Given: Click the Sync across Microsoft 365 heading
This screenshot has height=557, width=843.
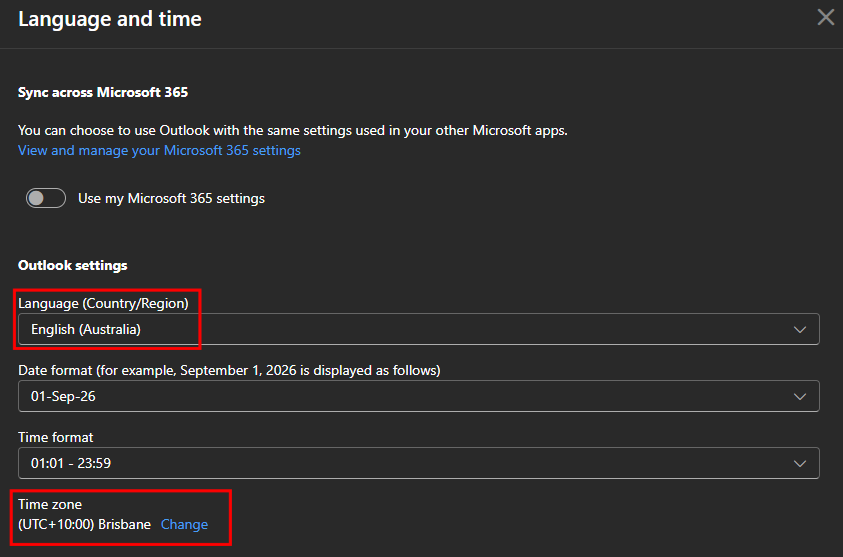Looking at the screenshot, I should [103, 92].
